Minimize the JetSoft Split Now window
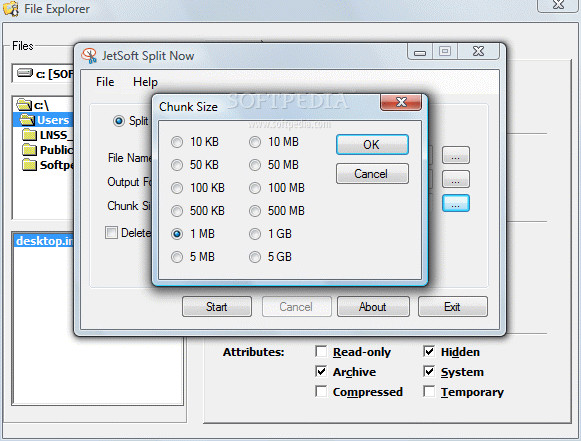Image resolution: width=581 pixels, height=441 pixels. pos(420,52)
